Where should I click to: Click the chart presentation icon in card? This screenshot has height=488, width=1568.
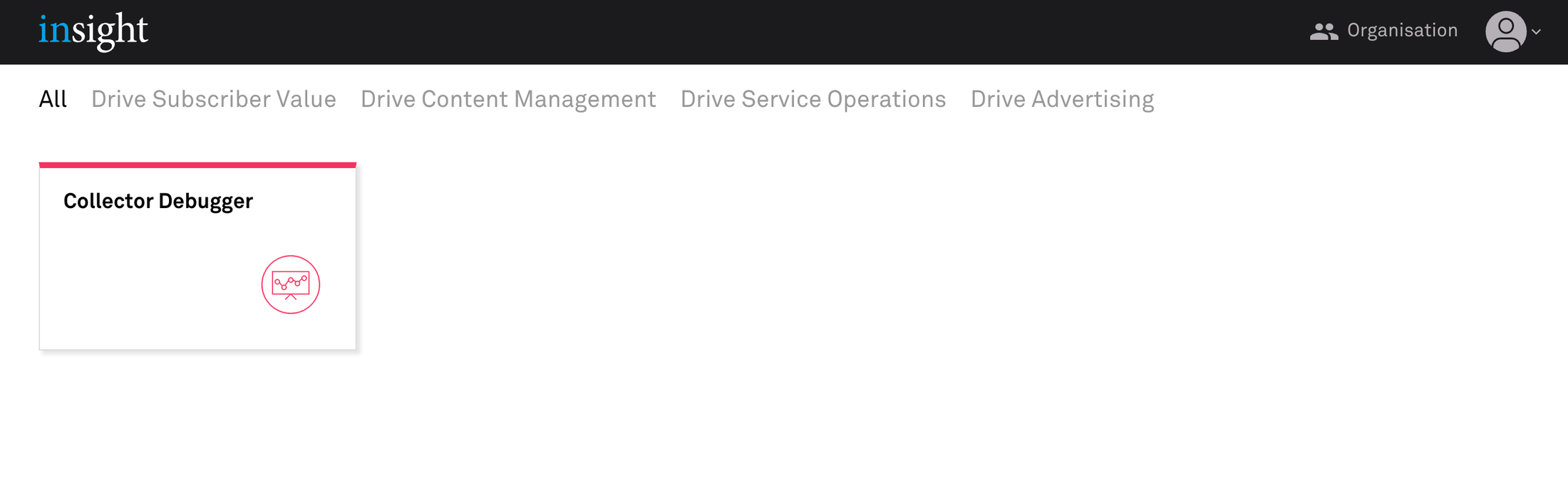291,284
